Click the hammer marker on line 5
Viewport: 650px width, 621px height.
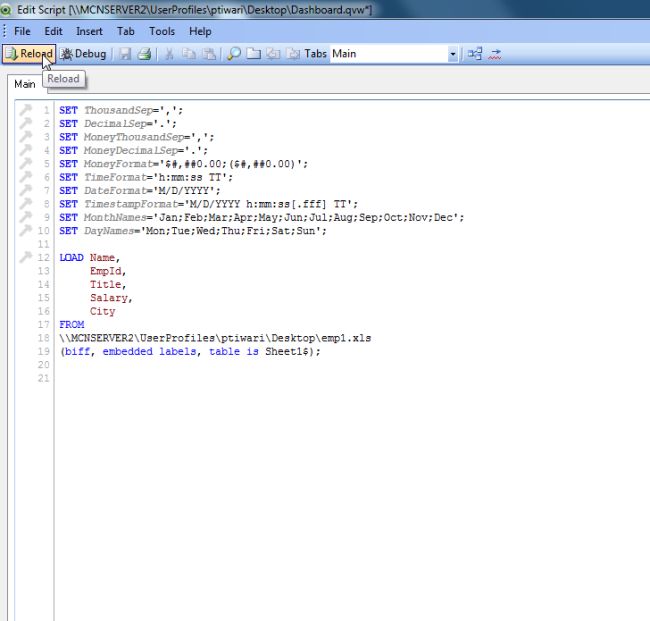click(x=26, y=163)
